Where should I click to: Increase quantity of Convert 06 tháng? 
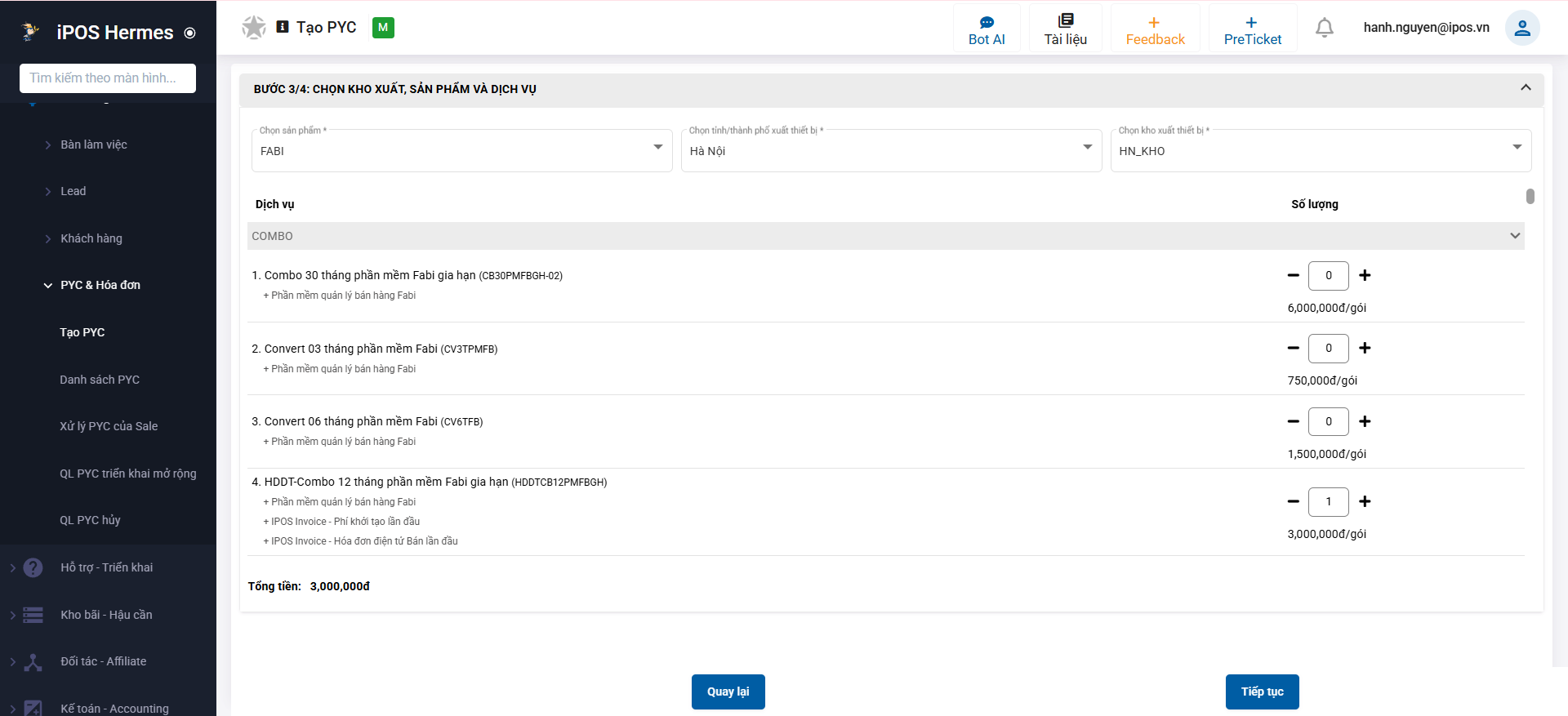[1365, 422]
